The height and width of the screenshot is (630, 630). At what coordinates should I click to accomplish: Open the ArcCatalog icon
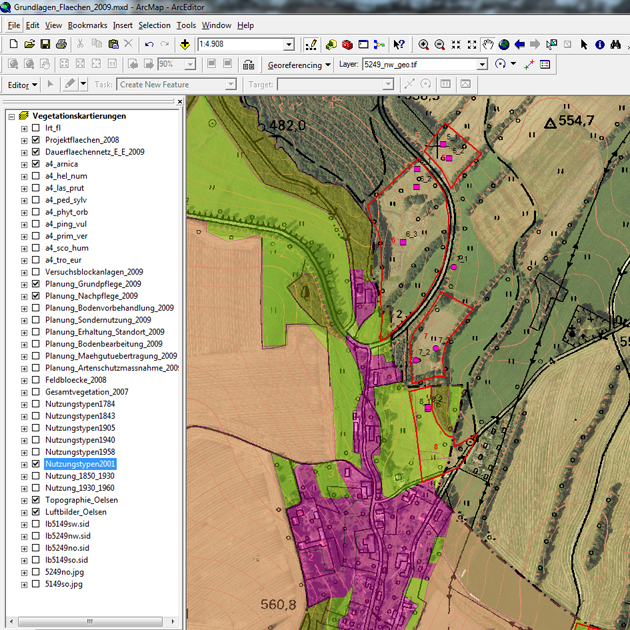tap(331, 44)
